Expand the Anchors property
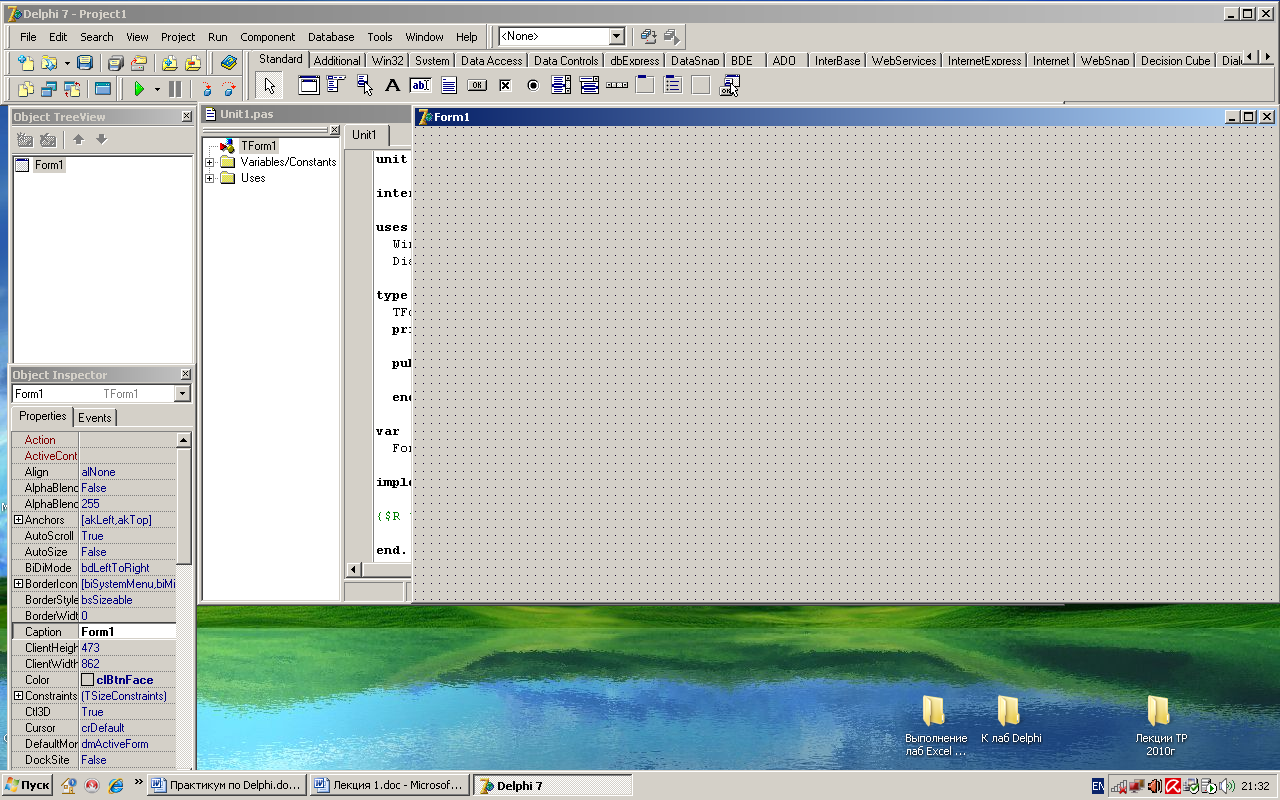This screenshot has width=1280, height=800. click(18, 520)
